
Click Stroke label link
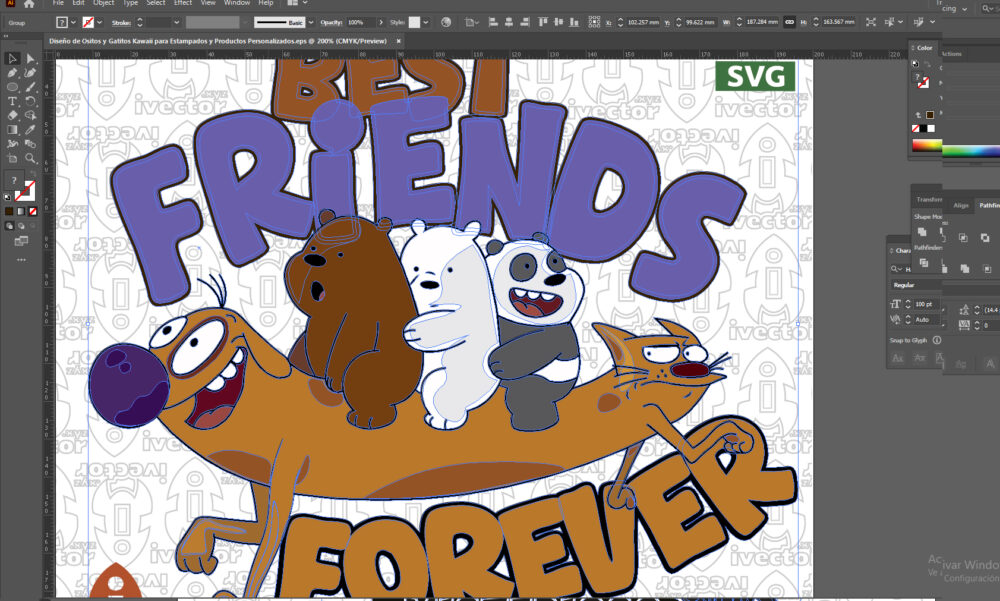(121, 22)
